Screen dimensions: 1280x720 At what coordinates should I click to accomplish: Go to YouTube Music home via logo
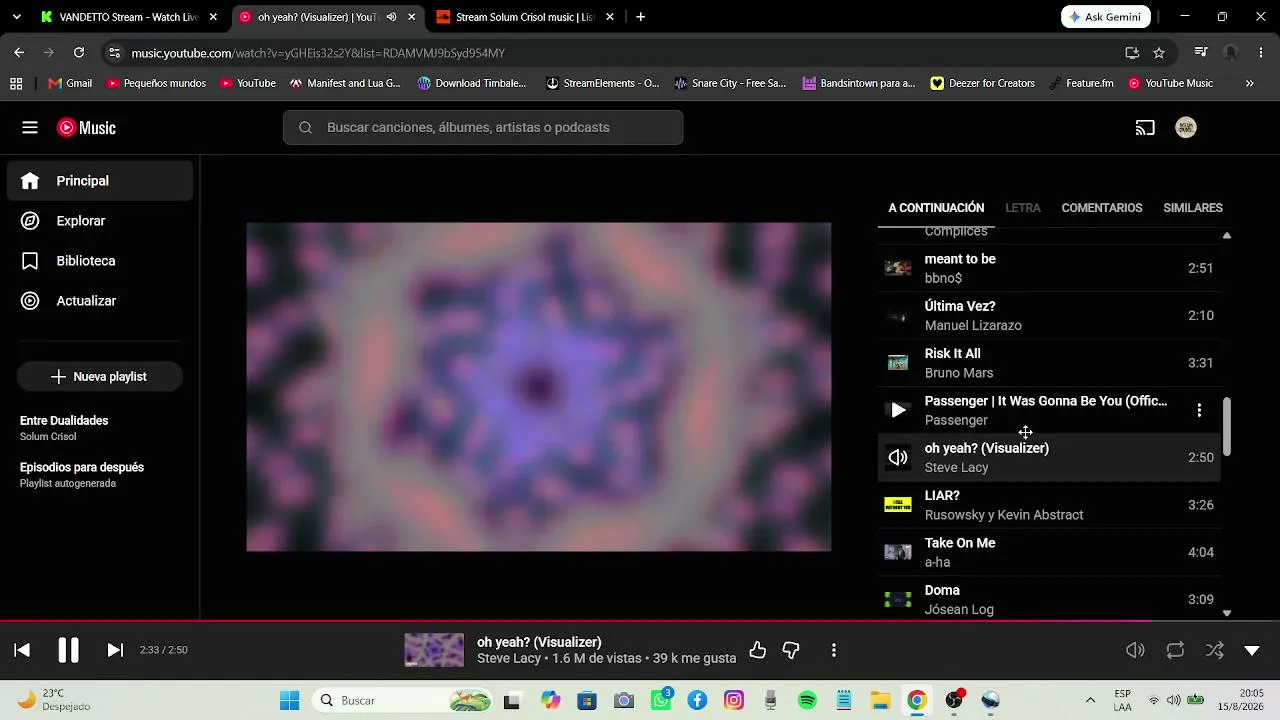(86, 127)
